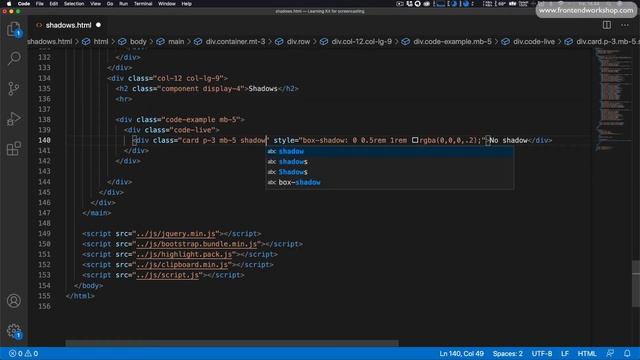Choose the 'shadow' autocomplete suggestion
The height and width of the screenshot is (360, 640).
389,151
